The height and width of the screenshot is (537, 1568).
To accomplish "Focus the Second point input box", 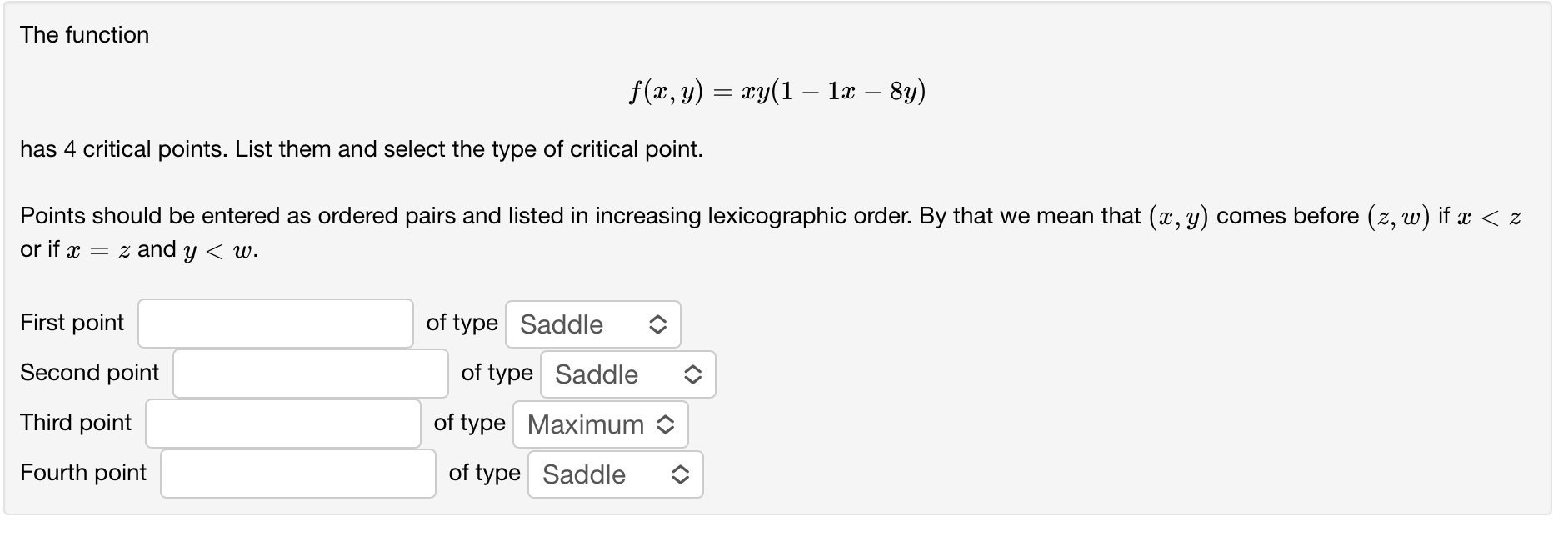I will click(x=311, y=374).
